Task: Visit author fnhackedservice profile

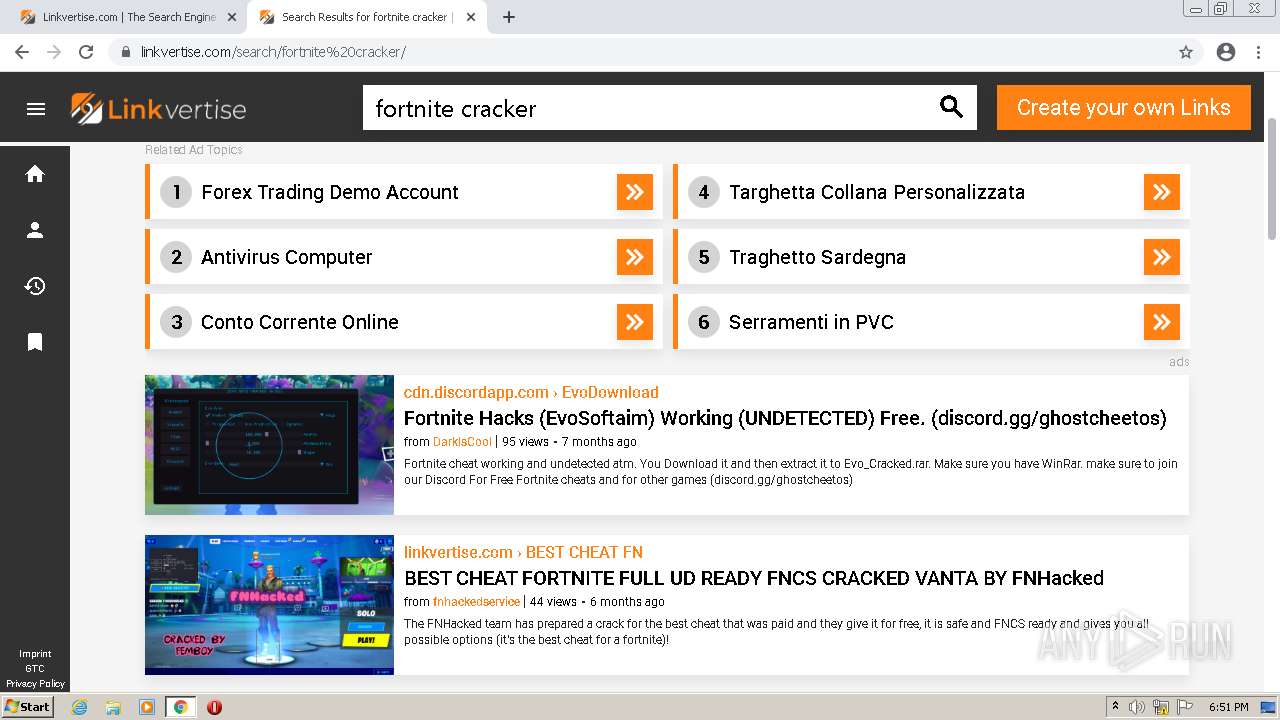Action: [x=476, y=601]
